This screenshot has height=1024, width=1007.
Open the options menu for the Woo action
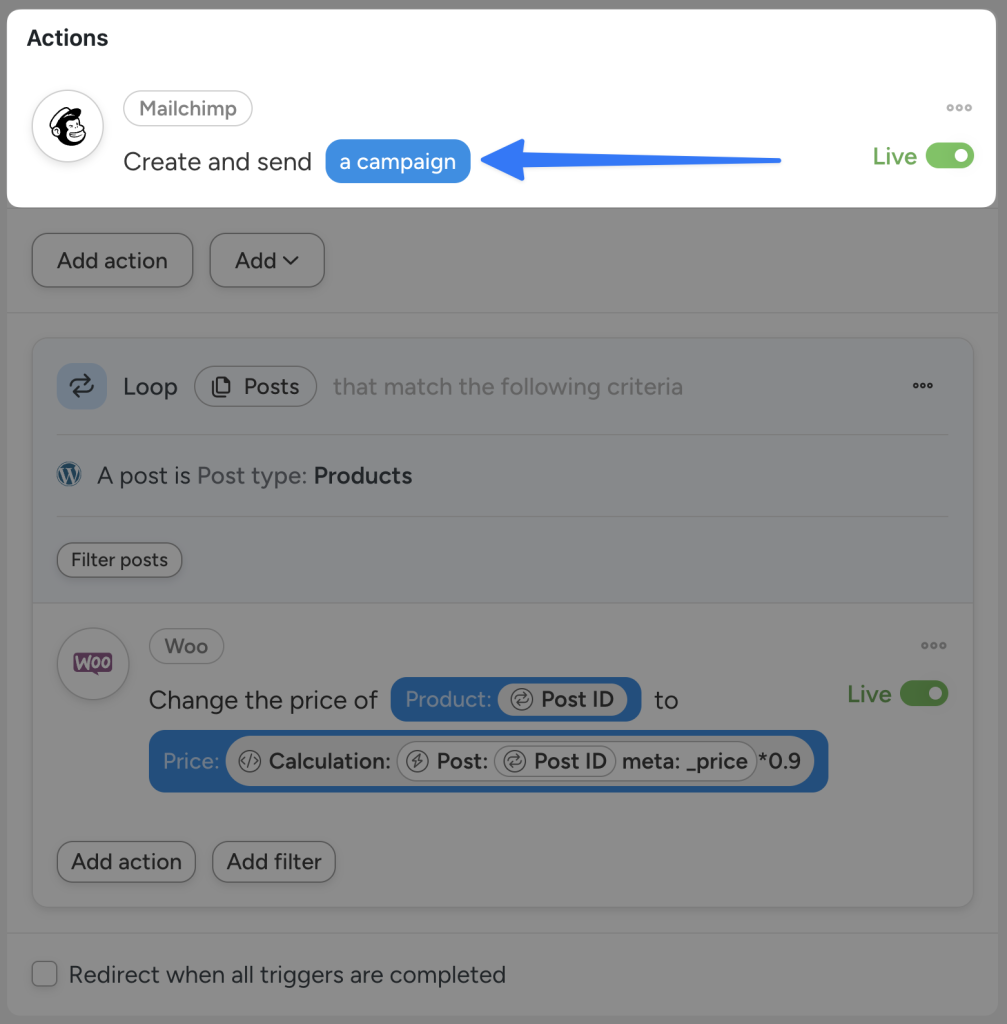pos(934,645)
